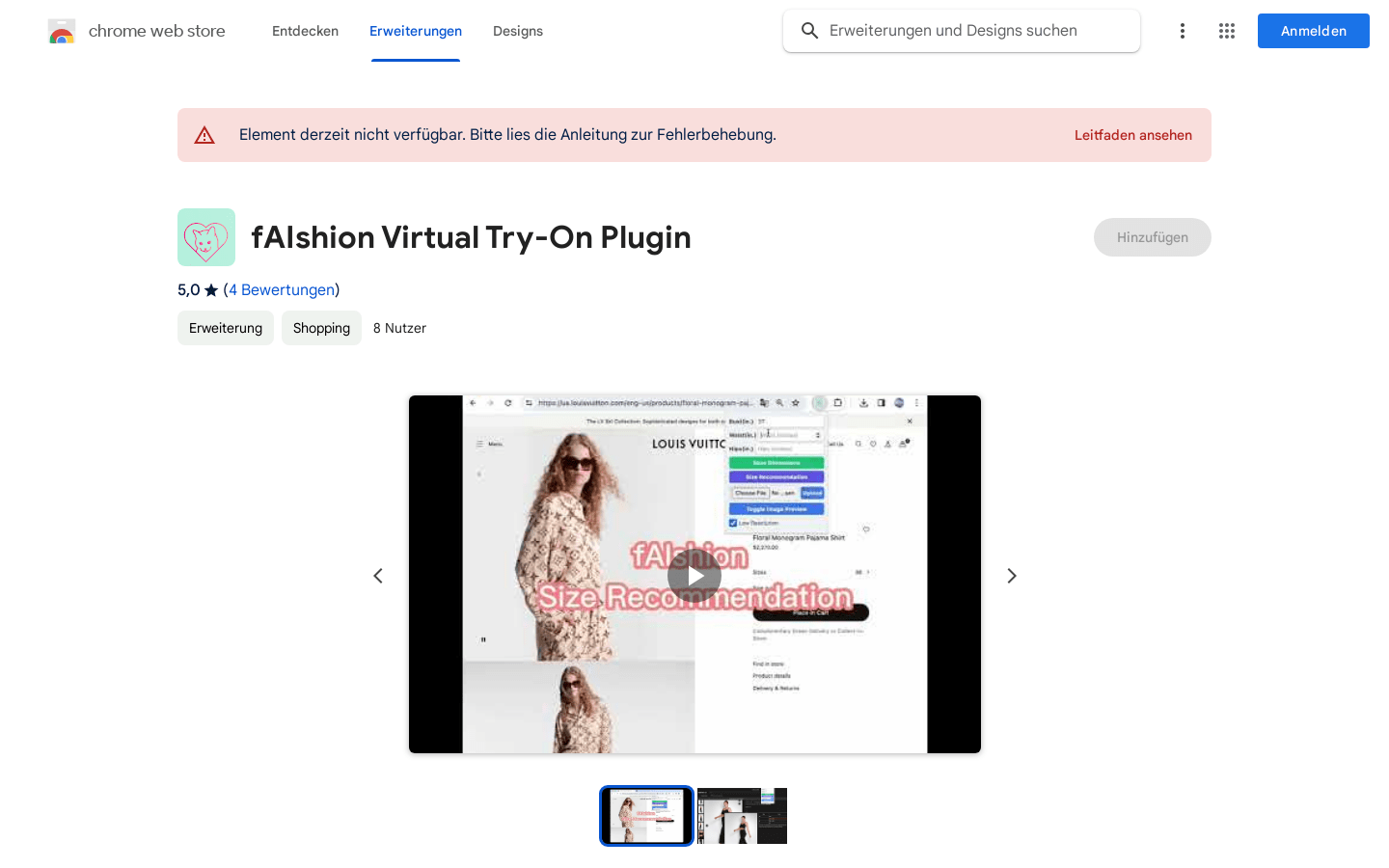The height and width of the screenshot is (868, 1389).
Task: Click the Anmelden button
Action: point(1314,31)
